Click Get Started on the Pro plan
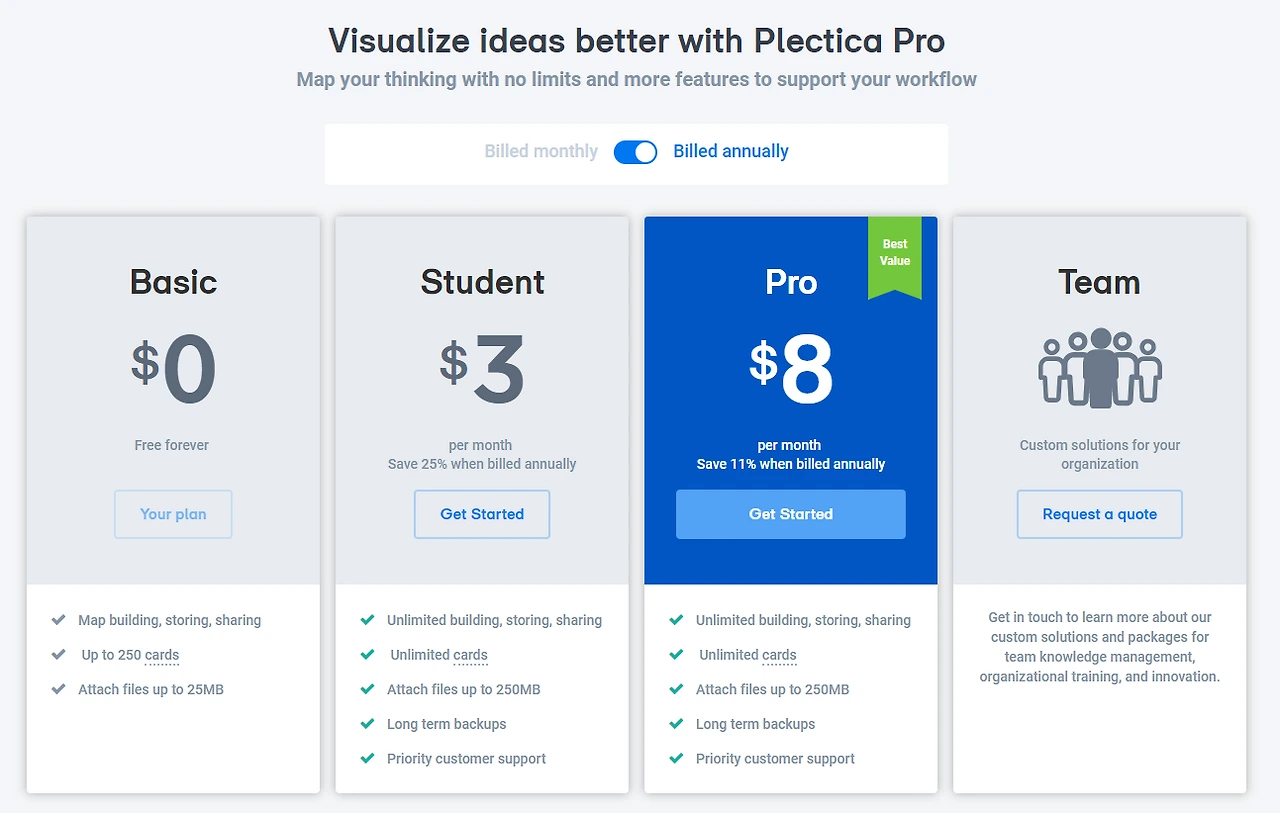Viewport: 1280px width, 813px height. [791, 514]
